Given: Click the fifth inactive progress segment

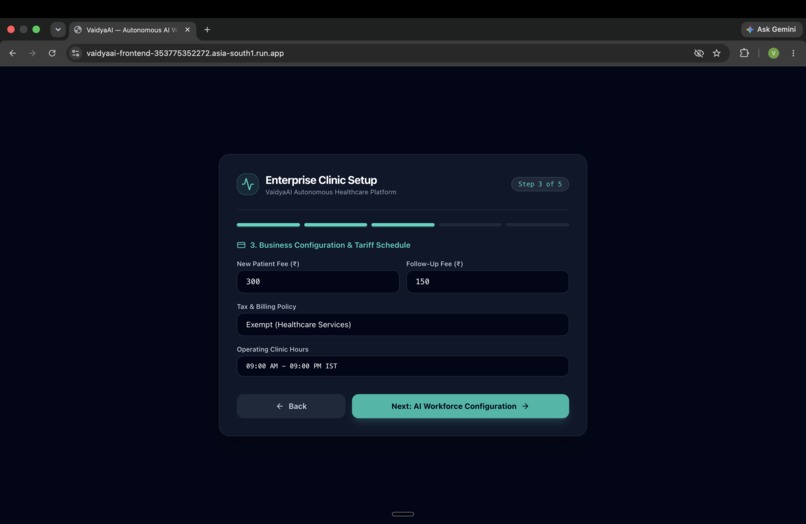Looking at the screenshot, I should point(538,225).
